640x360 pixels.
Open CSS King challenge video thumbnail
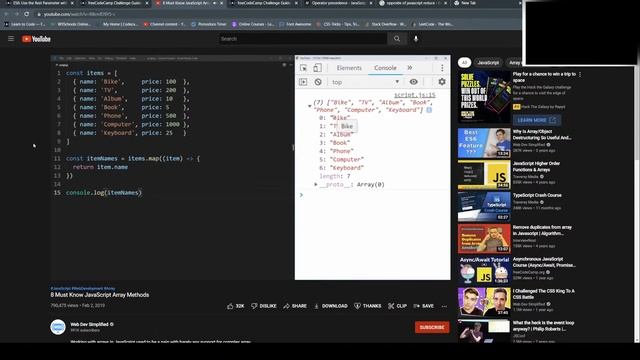[484, 302]
